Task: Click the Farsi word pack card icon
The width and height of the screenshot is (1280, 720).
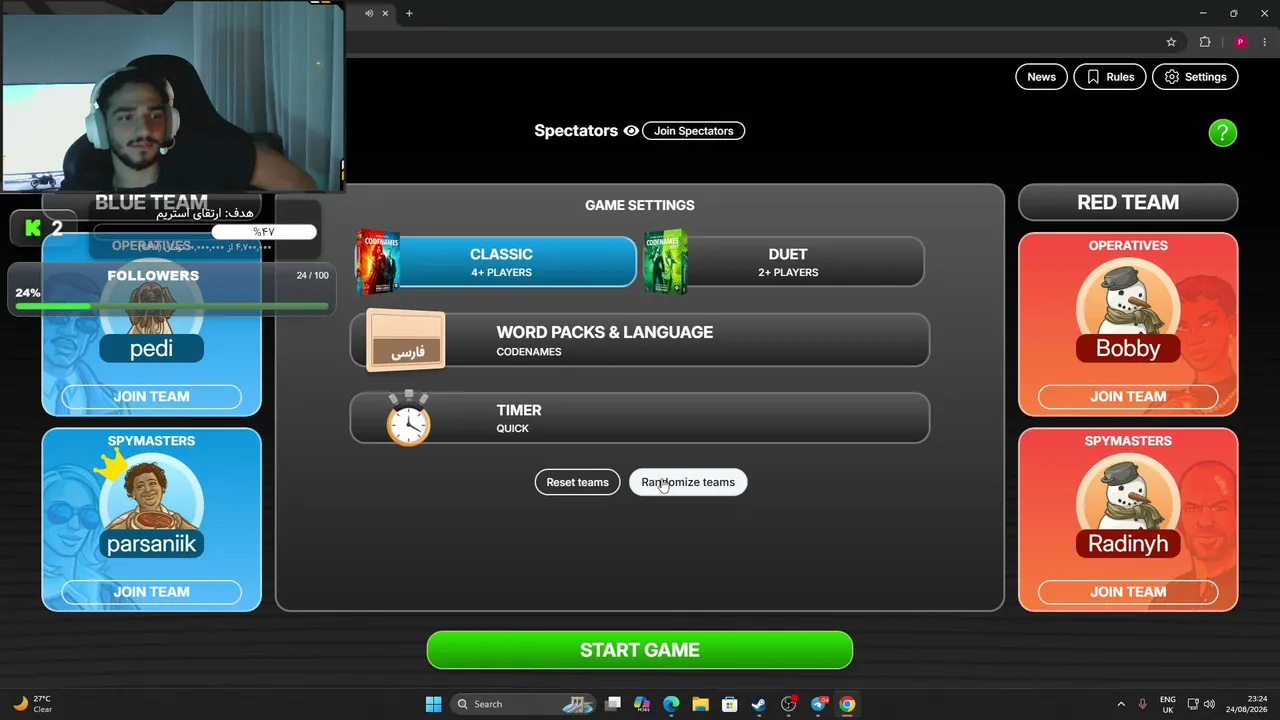Action: (406, 341)
